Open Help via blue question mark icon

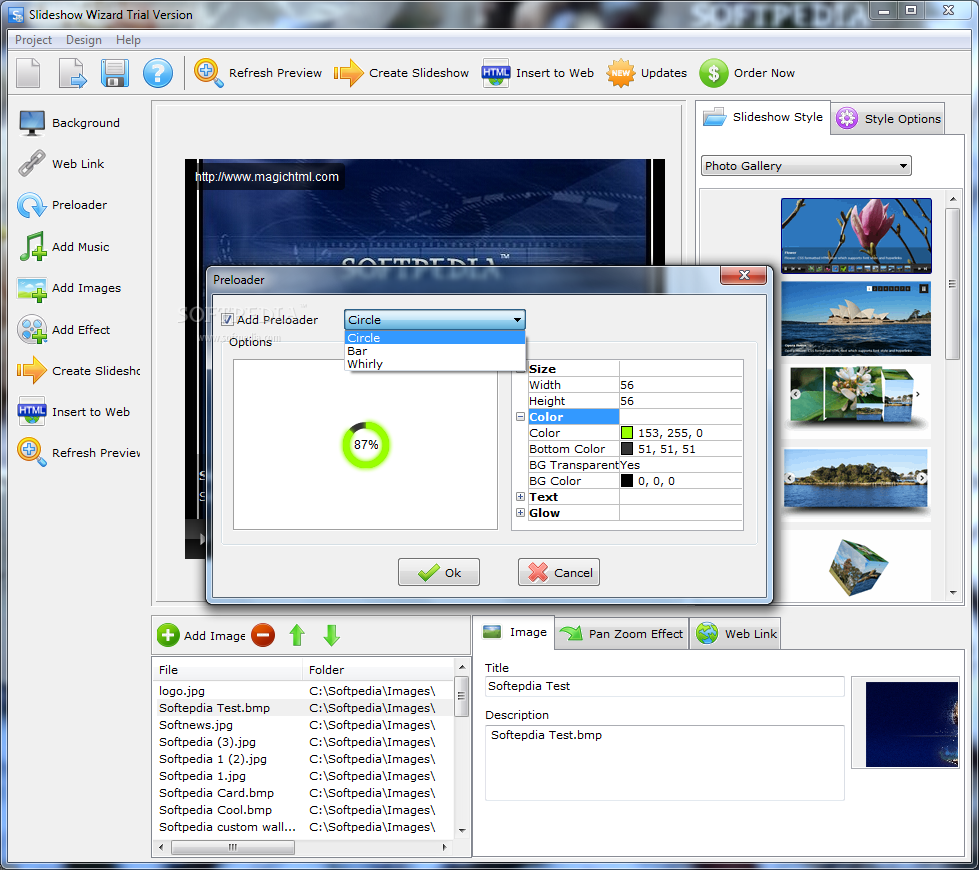point(158,73)
